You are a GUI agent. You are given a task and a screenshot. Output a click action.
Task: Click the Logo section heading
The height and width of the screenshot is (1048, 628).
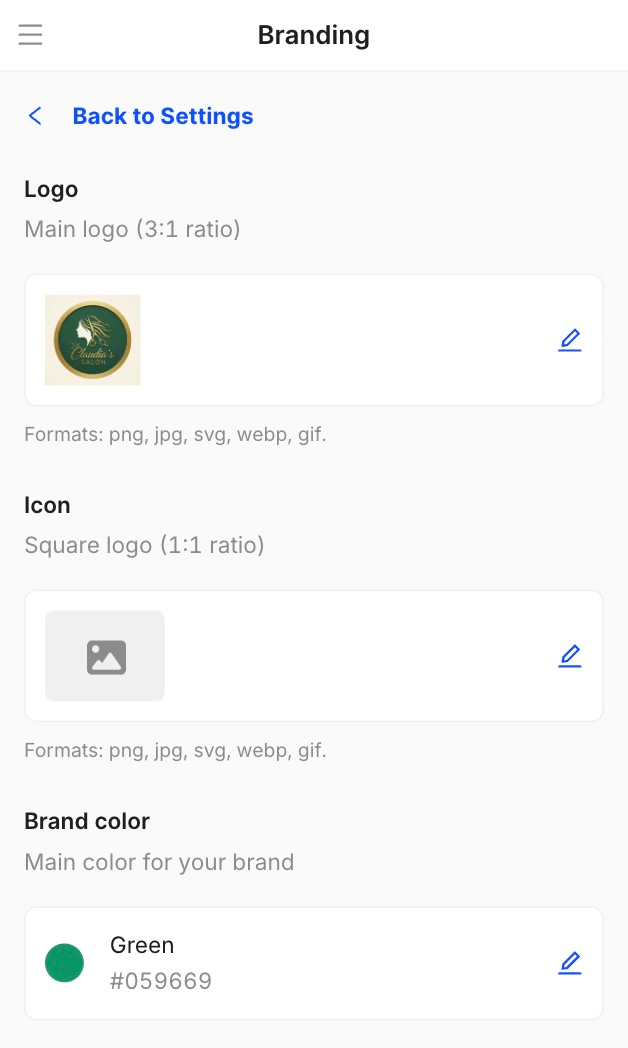[x=51, y=189]
